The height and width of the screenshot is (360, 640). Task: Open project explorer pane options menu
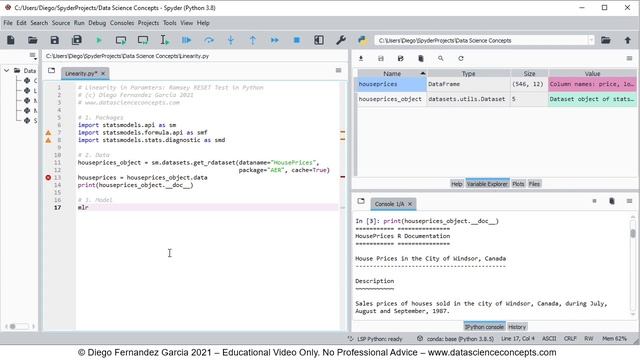[33, 56]
